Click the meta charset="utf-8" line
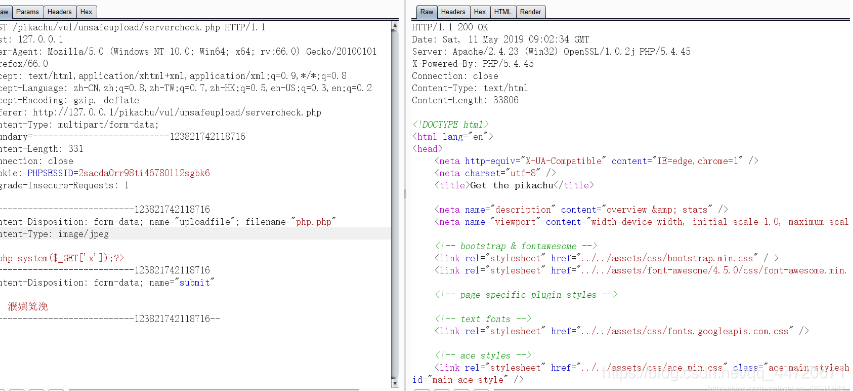853x391 pixels. (495, 173)
